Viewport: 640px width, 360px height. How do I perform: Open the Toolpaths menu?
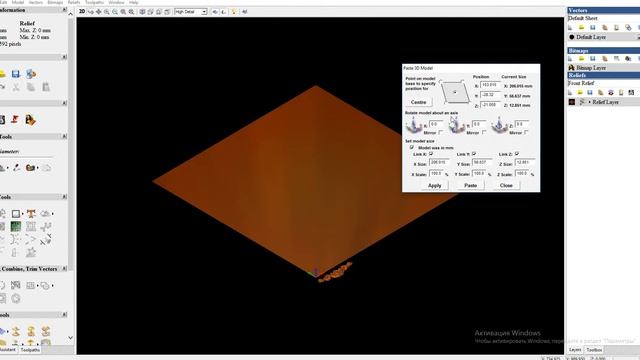point(94,2)
